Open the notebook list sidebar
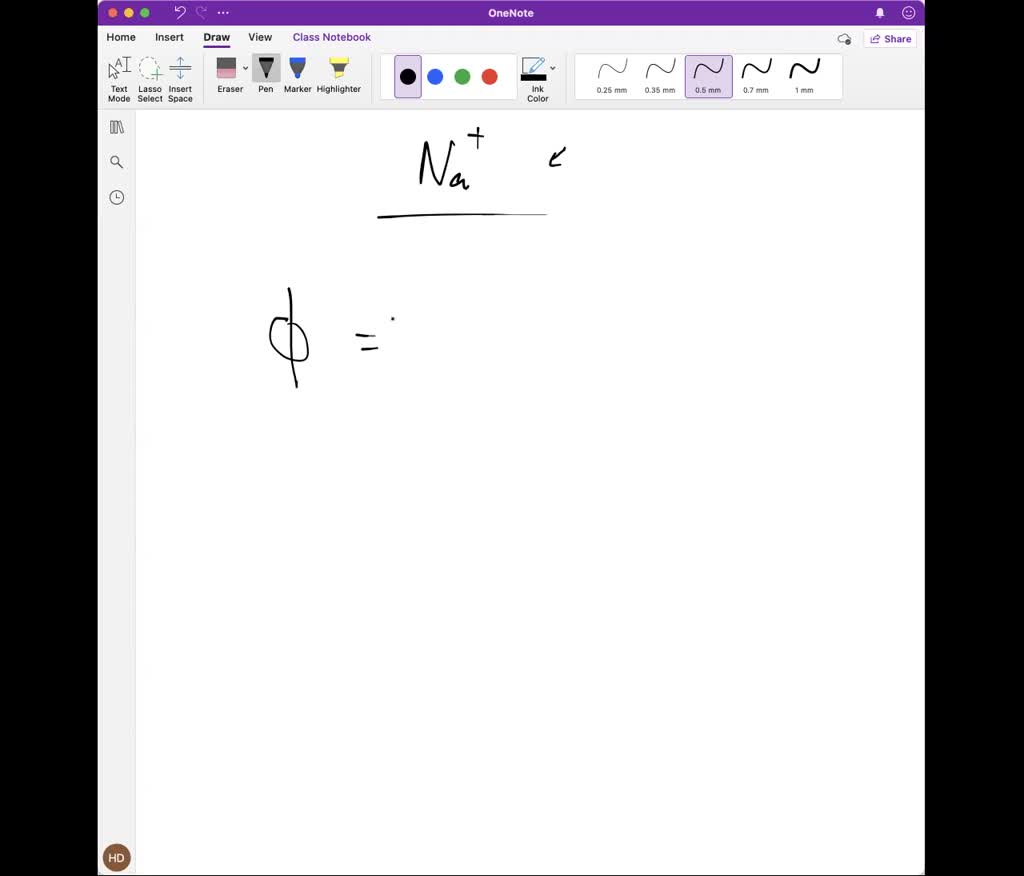Screen dimensions: 1024x876 tap(116, 126)
